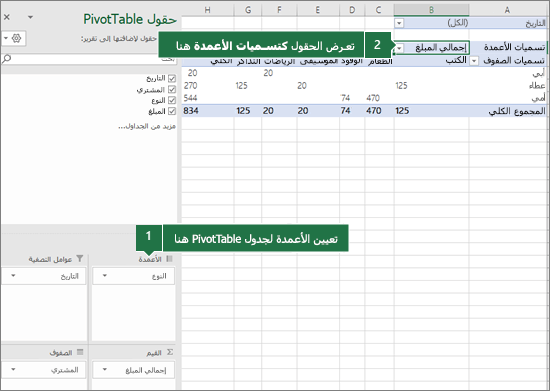The height and width of the screenshot is (391, 550).
Task: Click the القيم sigma values icon
Action: tap(170, 352)
